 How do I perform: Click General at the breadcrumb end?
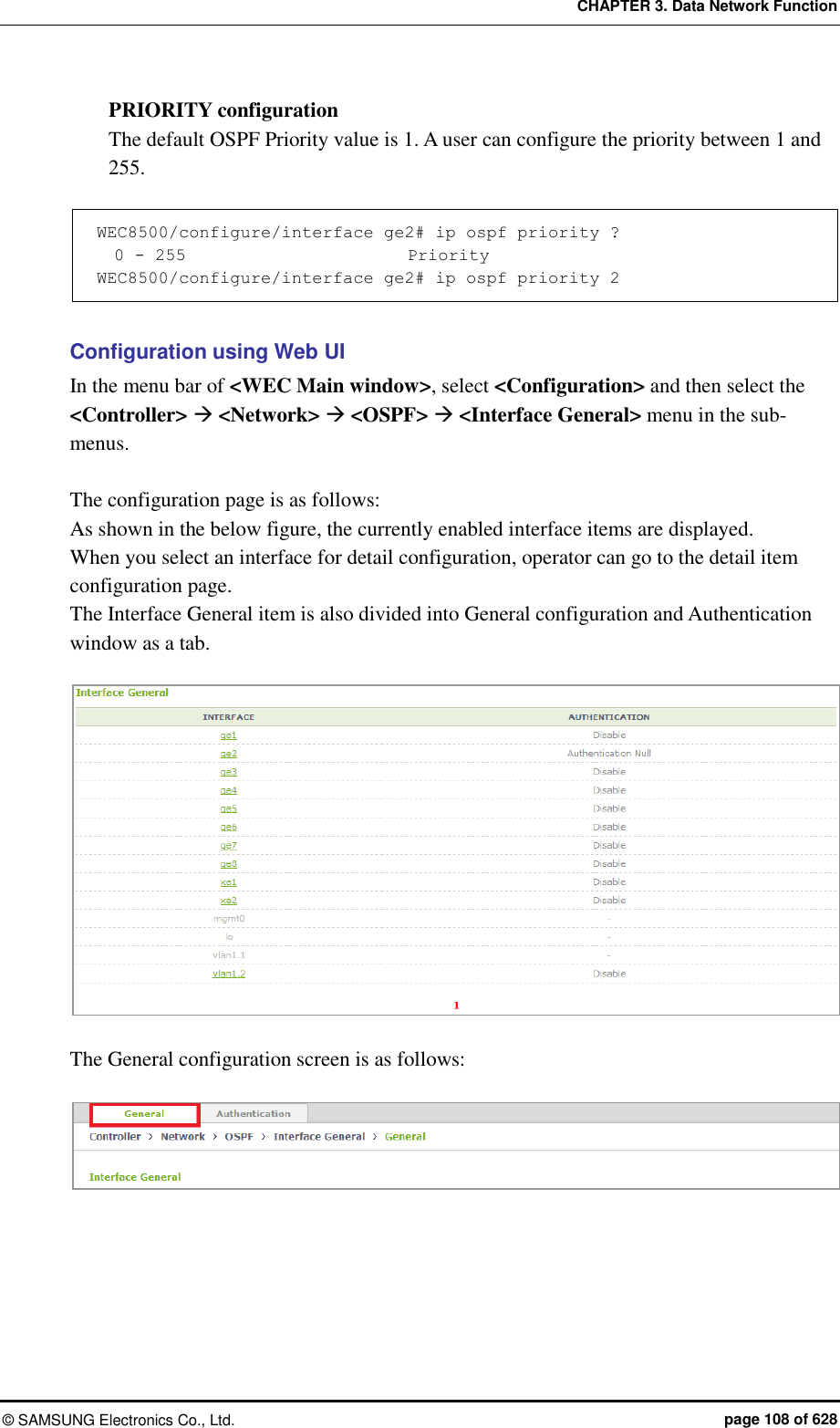405,1137
